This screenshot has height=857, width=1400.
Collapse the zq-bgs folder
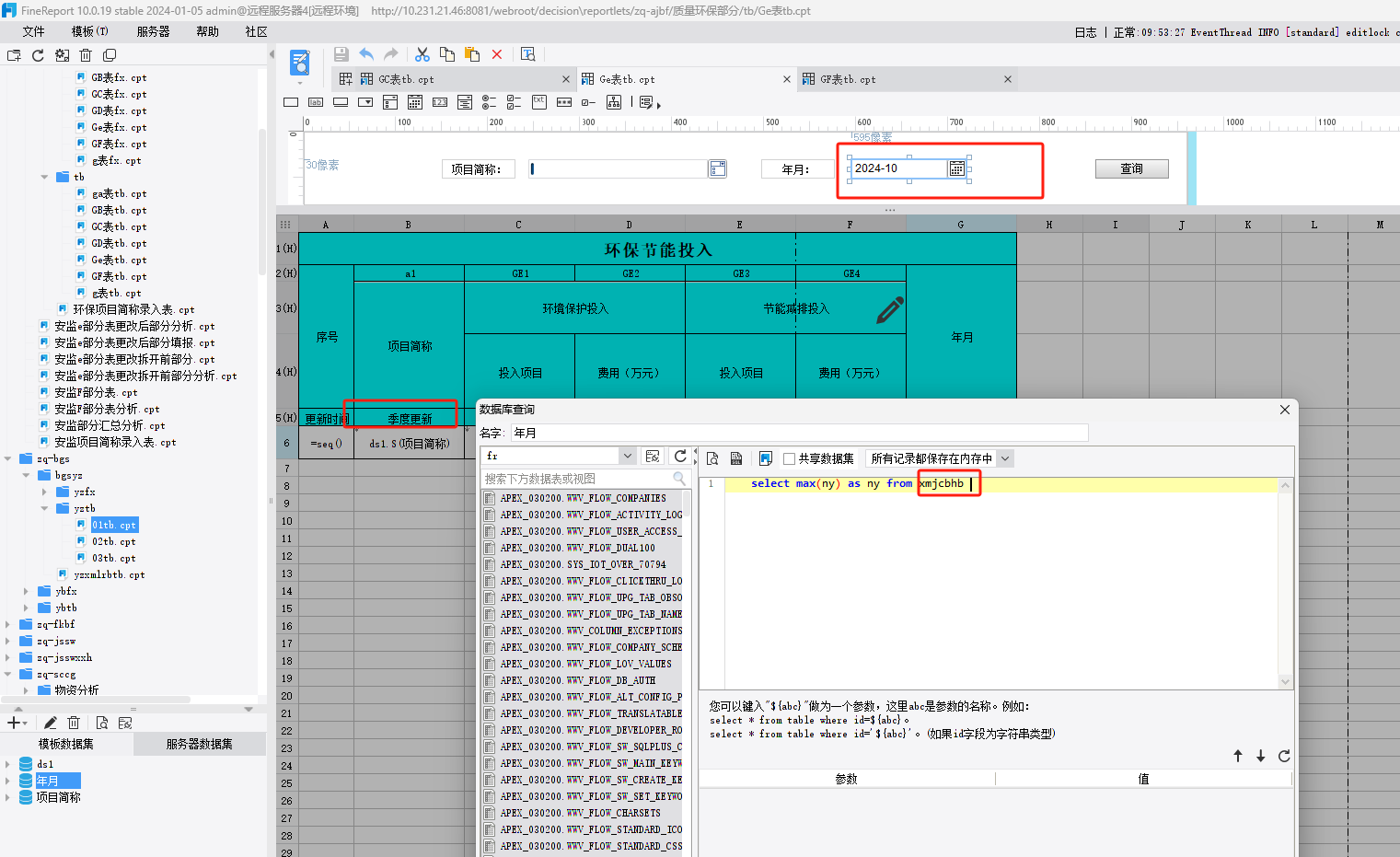(7, 458)
